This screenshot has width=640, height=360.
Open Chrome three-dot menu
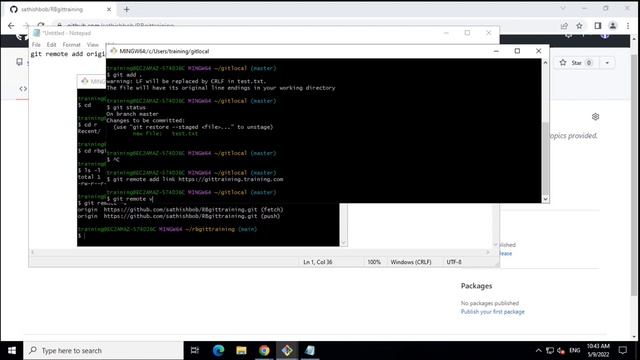click(x=628, y=26)
